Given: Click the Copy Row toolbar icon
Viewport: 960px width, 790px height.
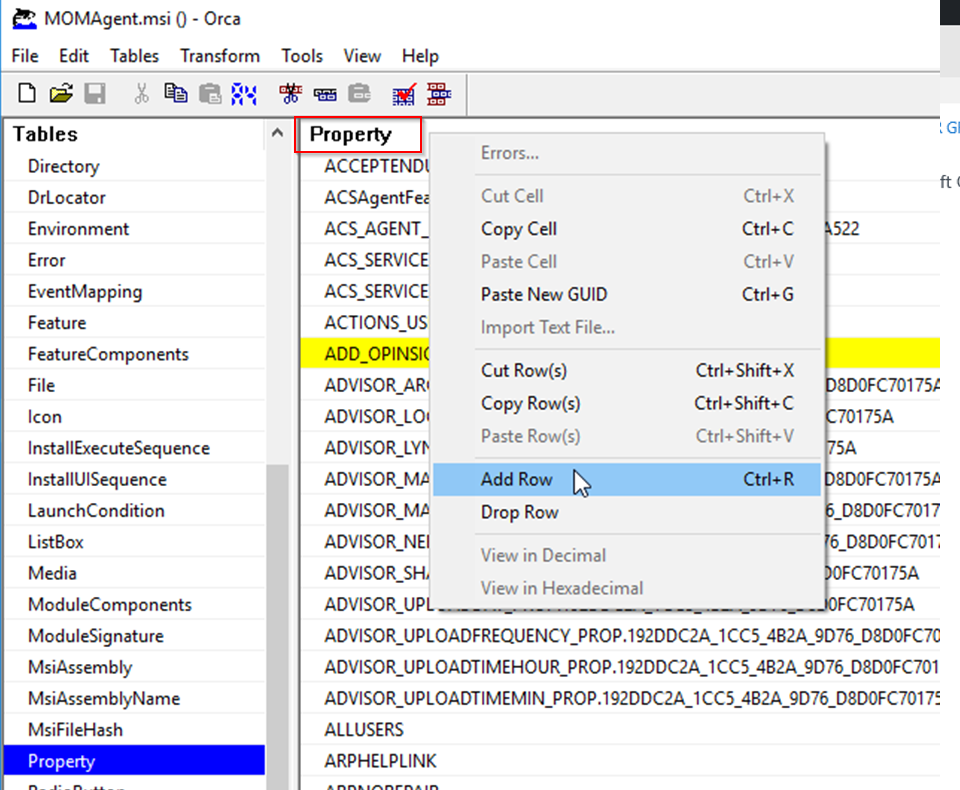Looking at the screenshot, I should click(324, 94).
